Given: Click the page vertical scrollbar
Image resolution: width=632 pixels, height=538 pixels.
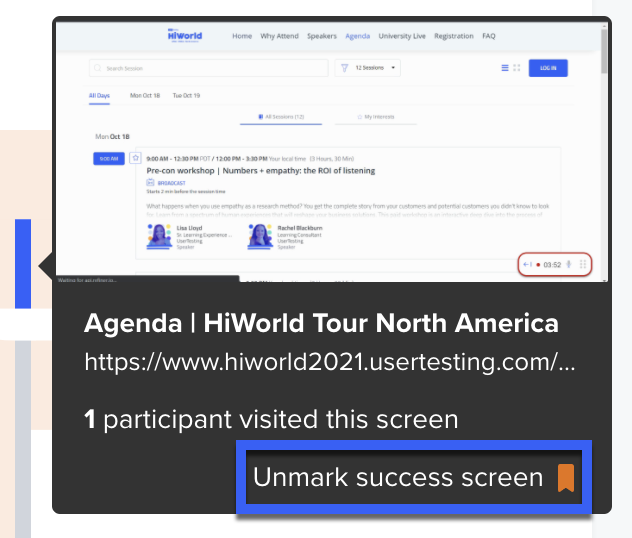Looking at the screenshot, I should coord(604,51).
